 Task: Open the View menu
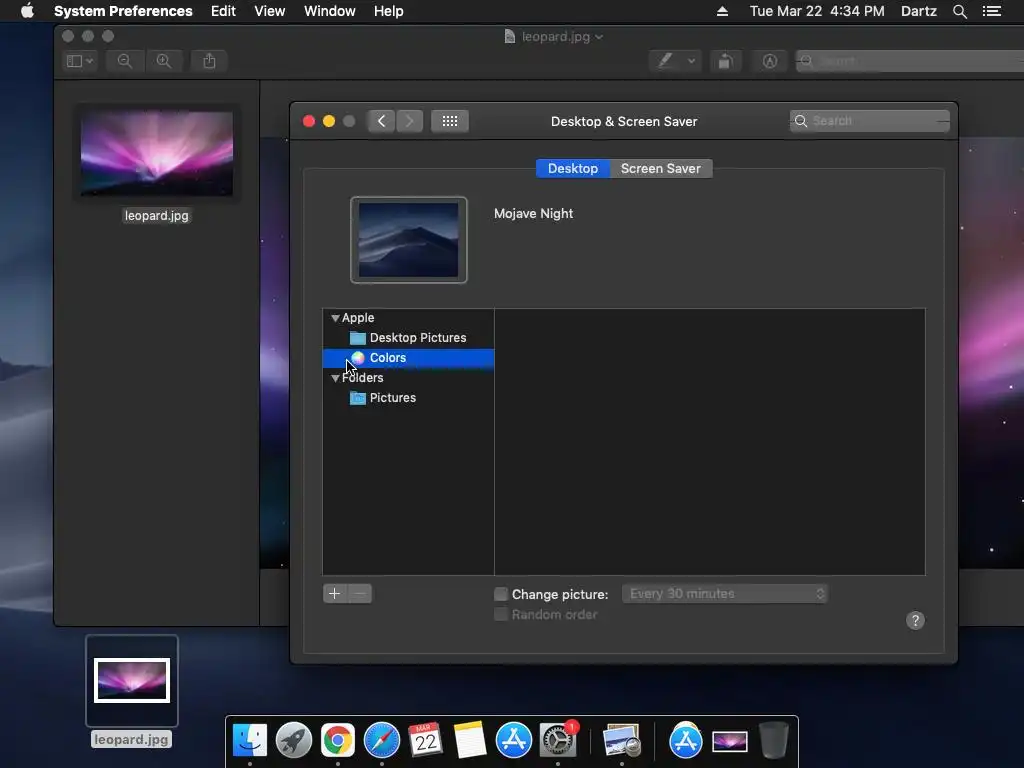point(269,11)
